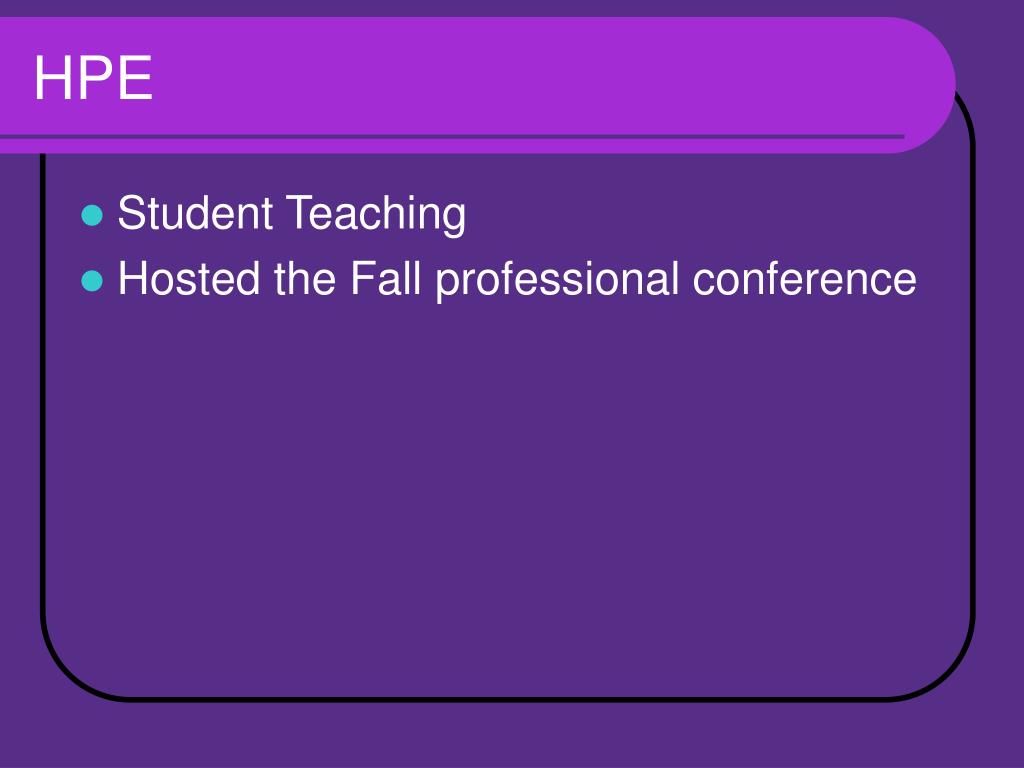Click the word Teaching in first bullet
Screen dimensions: 1024x768
(376, 214)
